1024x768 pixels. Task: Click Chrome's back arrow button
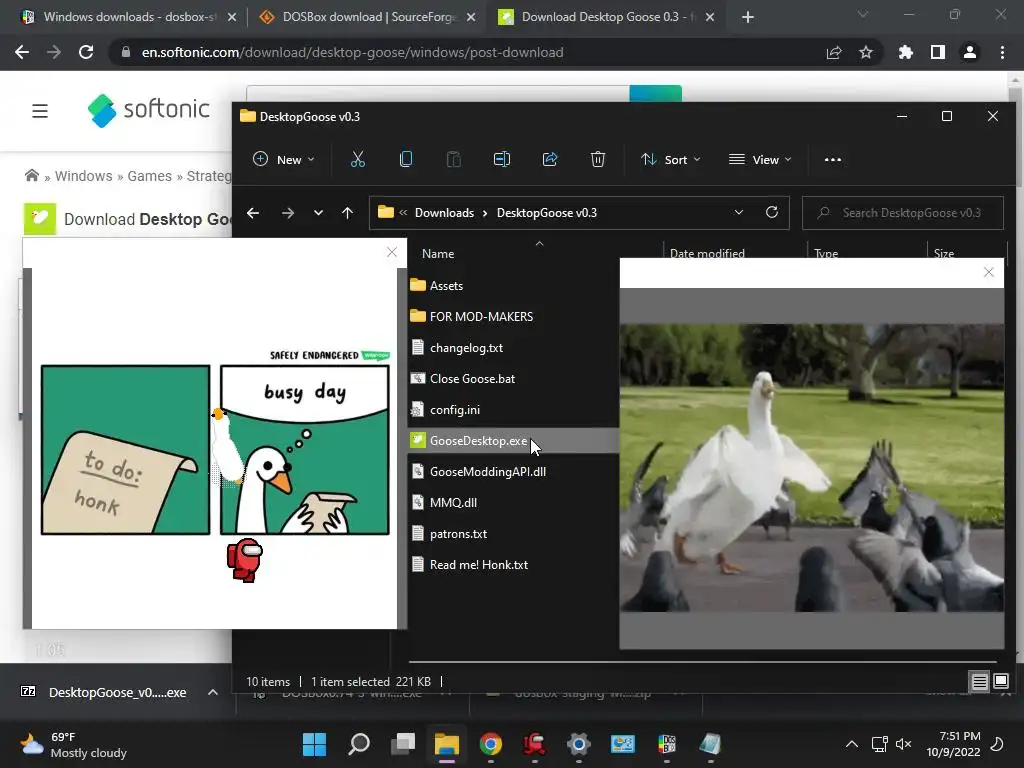point(22,52)
